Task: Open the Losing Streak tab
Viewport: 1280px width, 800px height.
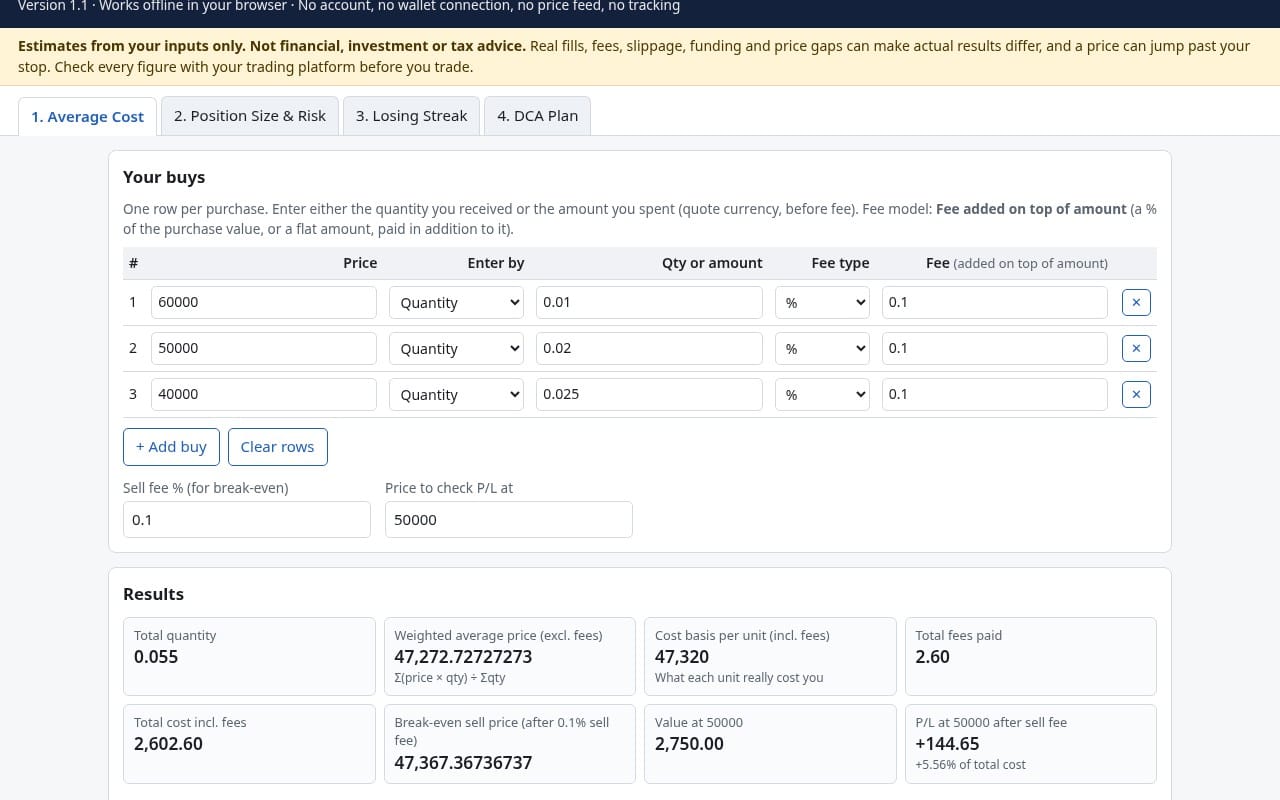Action: click(x=411, y=115)
